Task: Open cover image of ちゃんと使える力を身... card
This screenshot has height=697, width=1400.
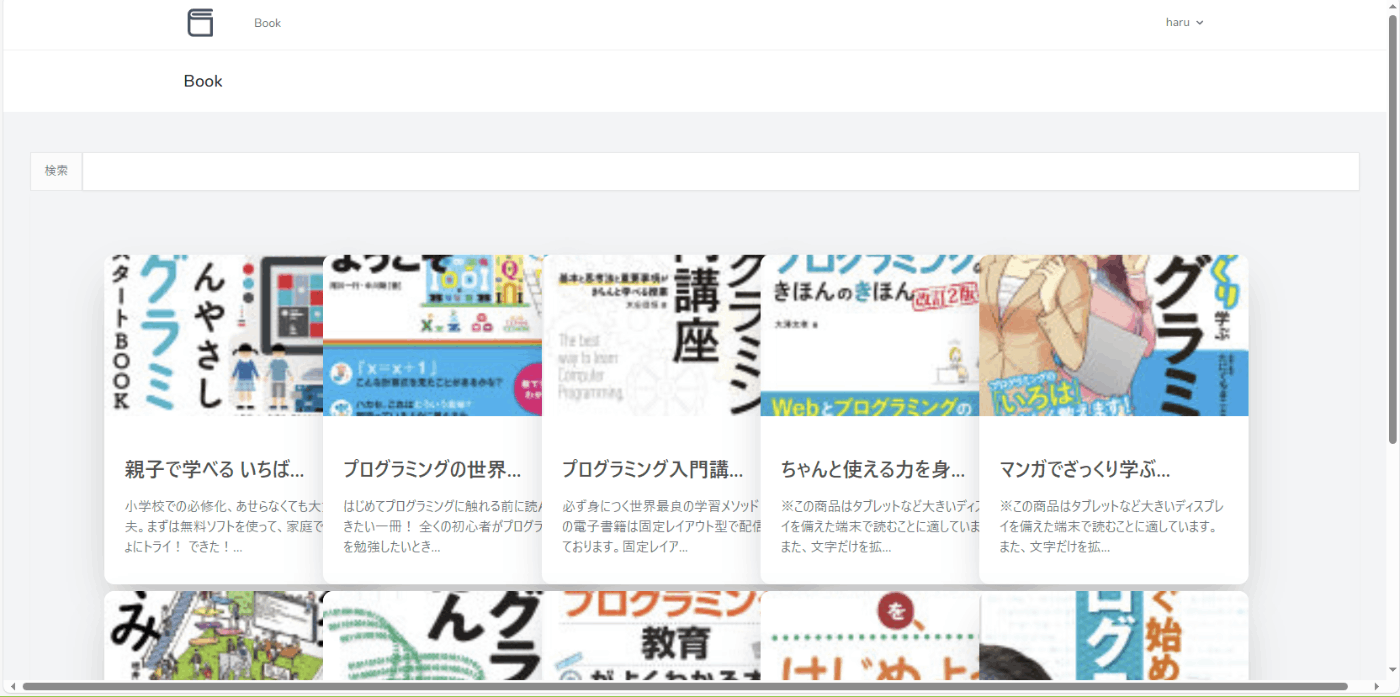Action: [x=870, y=335]
